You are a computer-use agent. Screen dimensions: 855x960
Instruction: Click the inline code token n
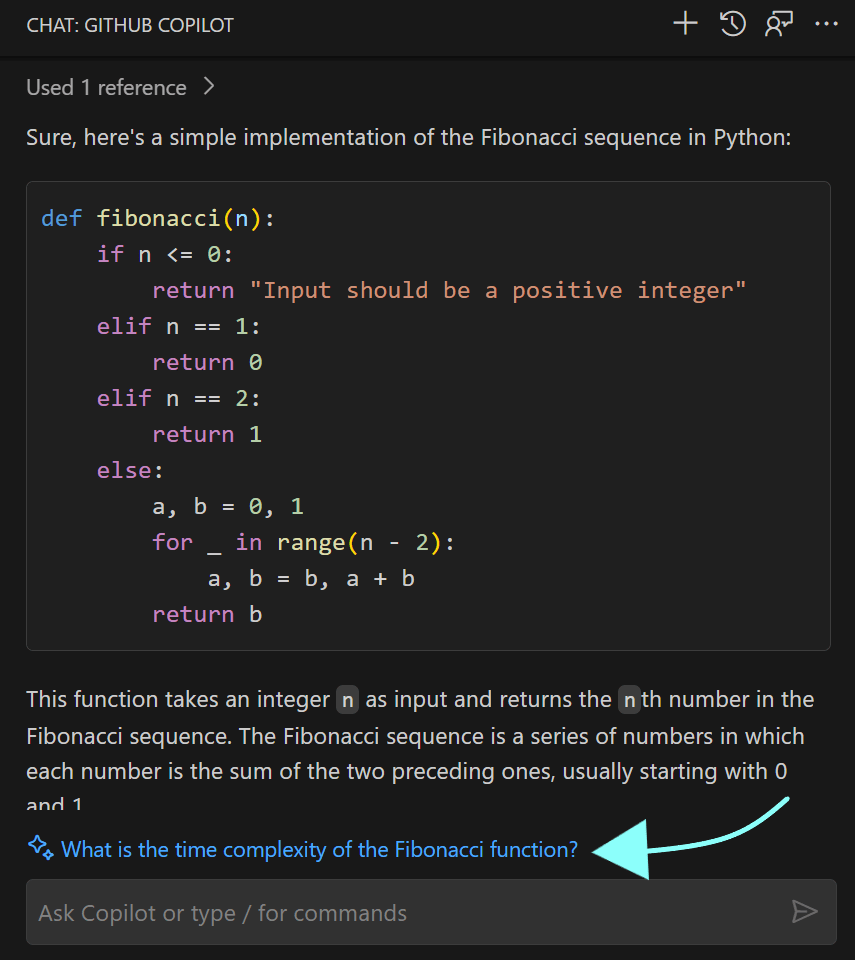pos(347,699)
